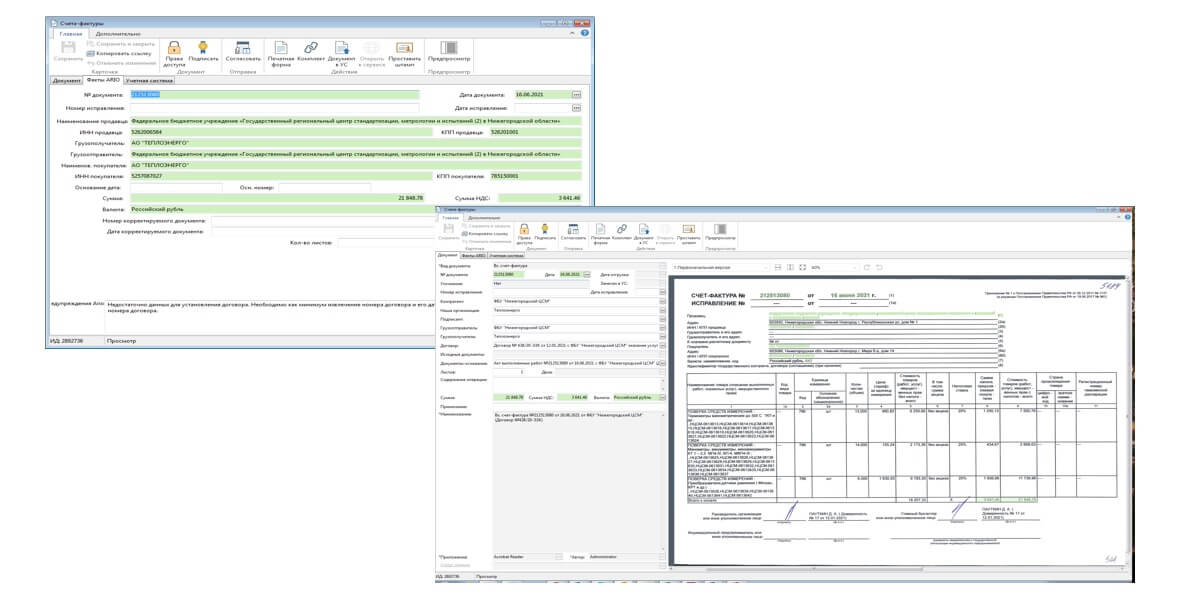Fit whole page icon in preview toolbar
Image resolution: width=1179 pixels, height=597 pixels.
click(x=790, y=267)
